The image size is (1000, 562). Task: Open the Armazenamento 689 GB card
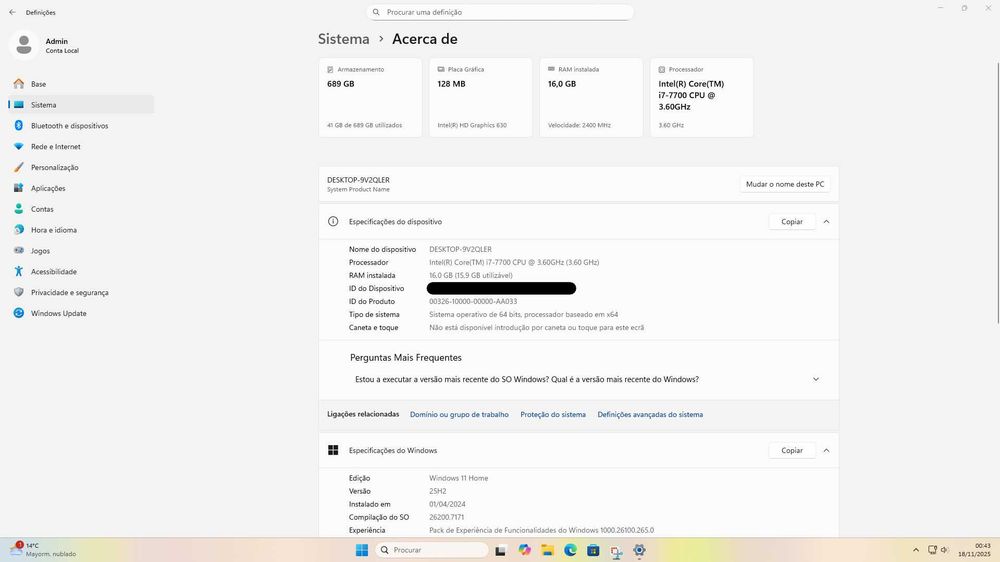coord(371,98)
